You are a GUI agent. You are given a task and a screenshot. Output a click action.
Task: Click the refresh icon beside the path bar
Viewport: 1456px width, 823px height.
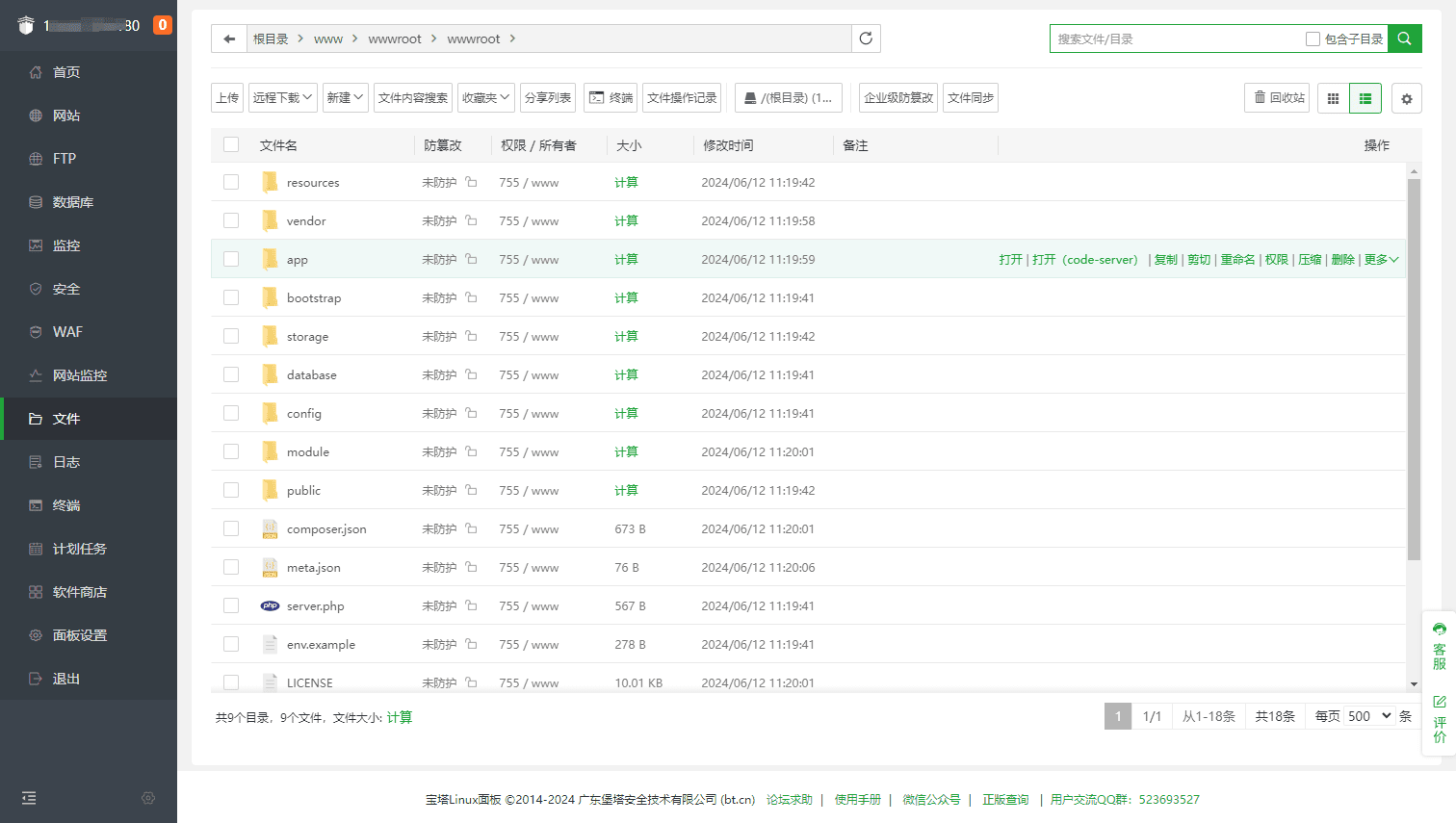pos(865,39)
